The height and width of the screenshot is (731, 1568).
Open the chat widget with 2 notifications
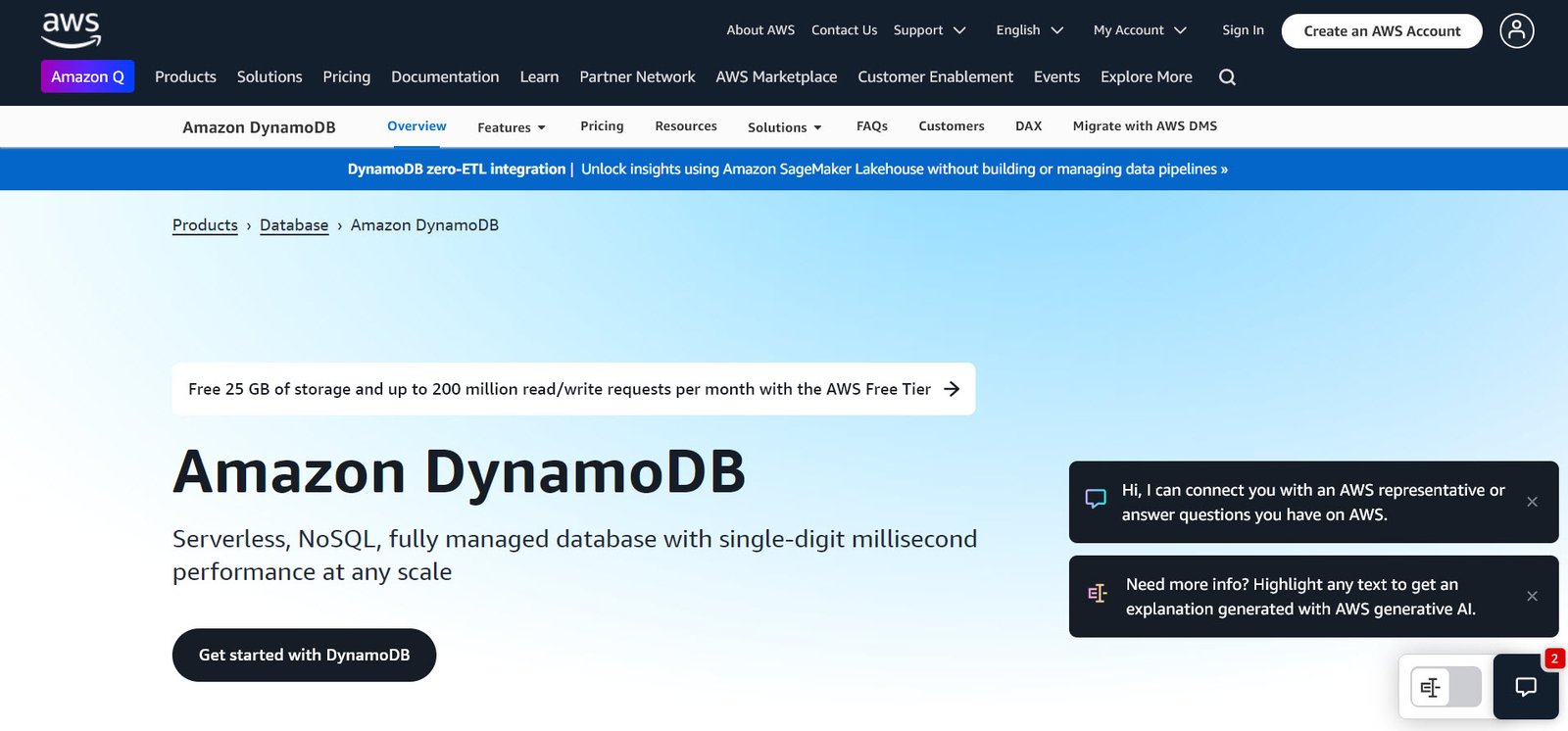1526,686
